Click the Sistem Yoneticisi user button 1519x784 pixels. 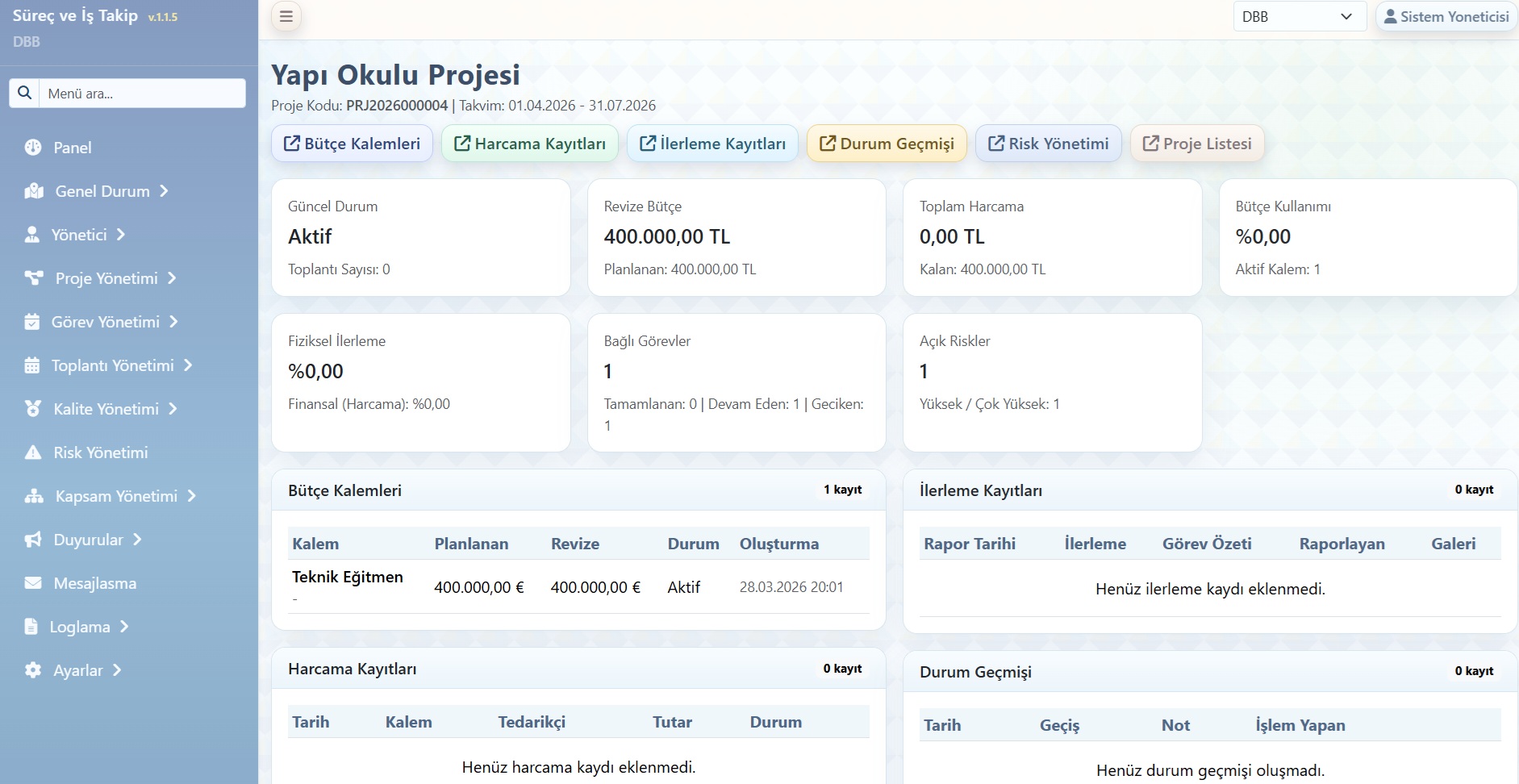coord(1446,16)
